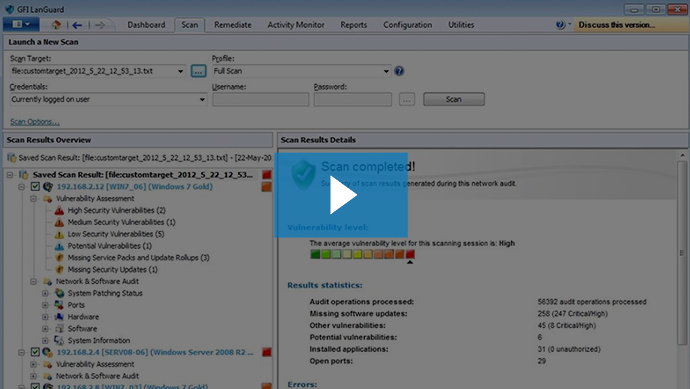Image resolution: width=690 pixels, height=389 pixels.
Task: Expand the System Information node
Action: click(x=45, y=341)
